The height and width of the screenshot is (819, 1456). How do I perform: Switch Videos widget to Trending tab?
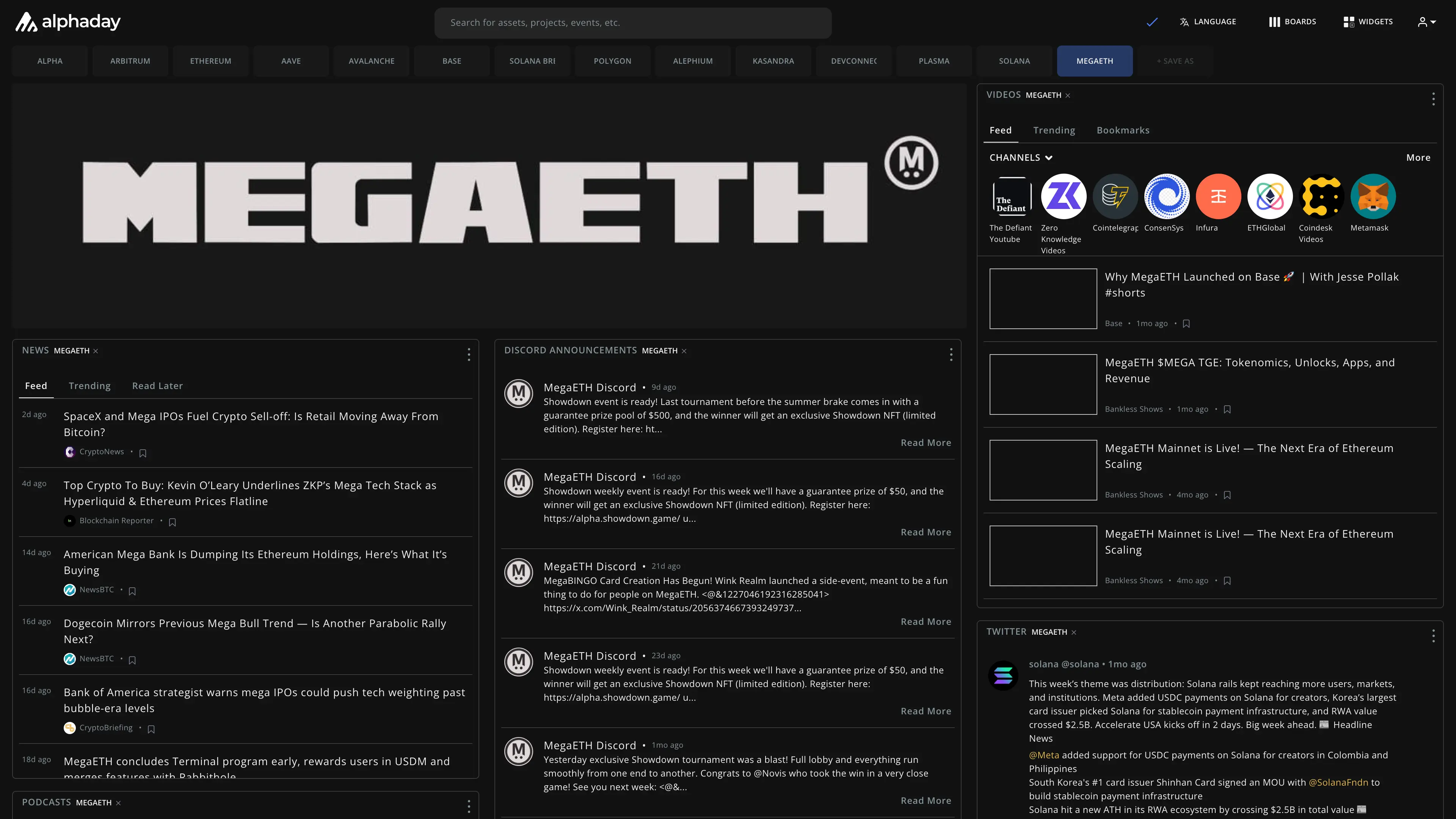coord(1054,130)
